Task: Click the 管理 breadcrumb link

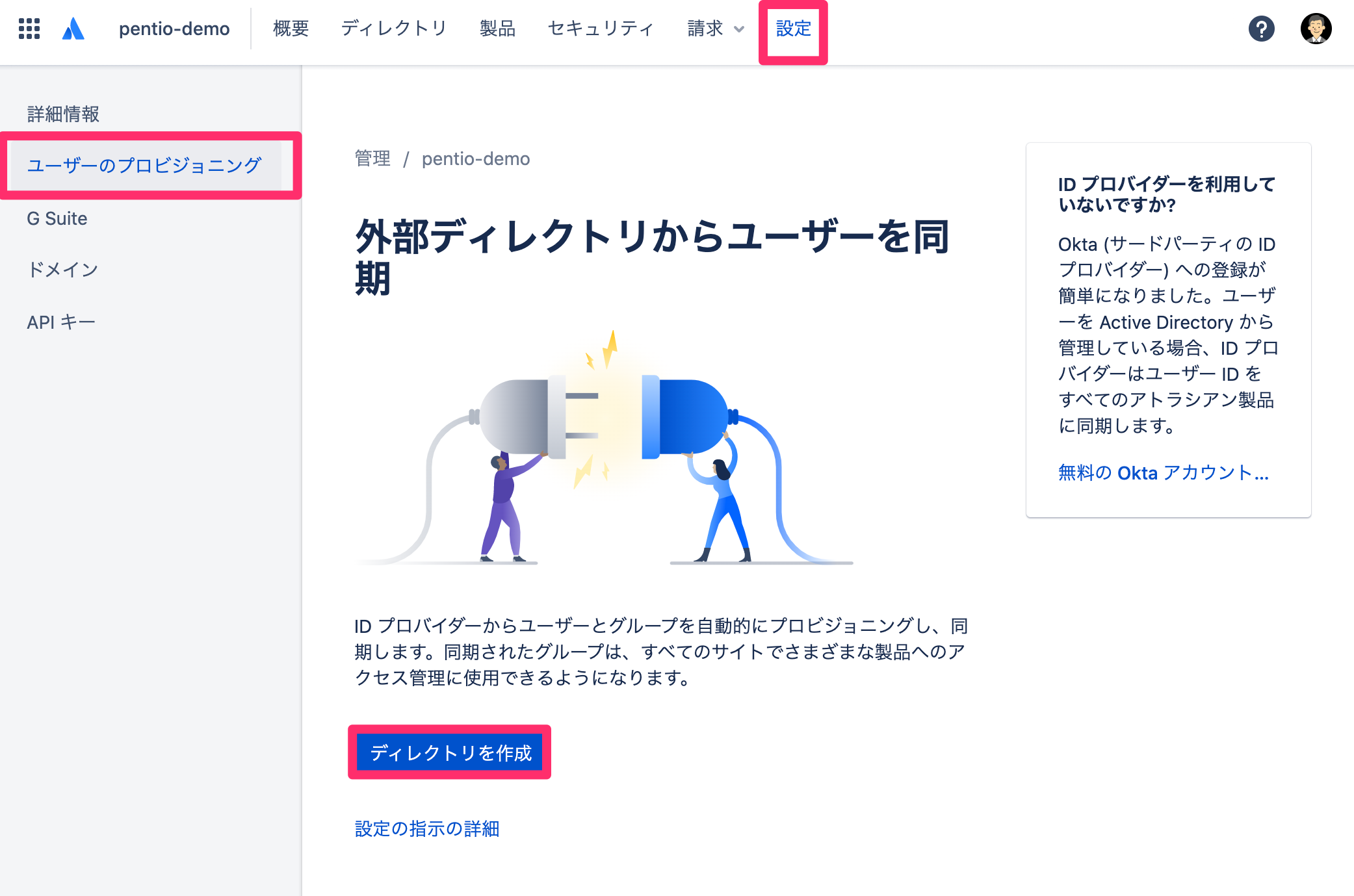Action: [x=372, y=159]
